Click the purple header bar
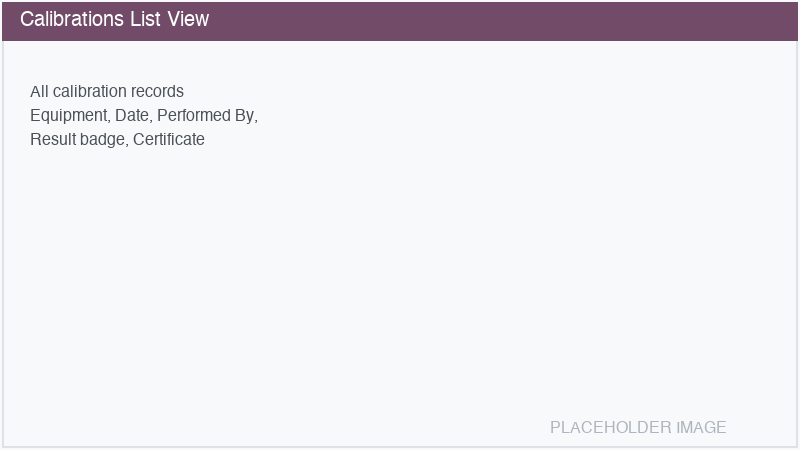 click(x=500, y=20)
